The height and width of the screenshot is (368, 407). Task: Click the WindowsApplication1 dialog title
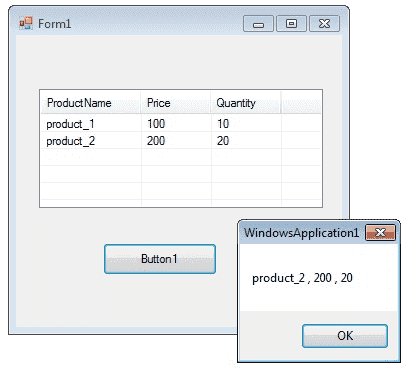pos(301,233)
